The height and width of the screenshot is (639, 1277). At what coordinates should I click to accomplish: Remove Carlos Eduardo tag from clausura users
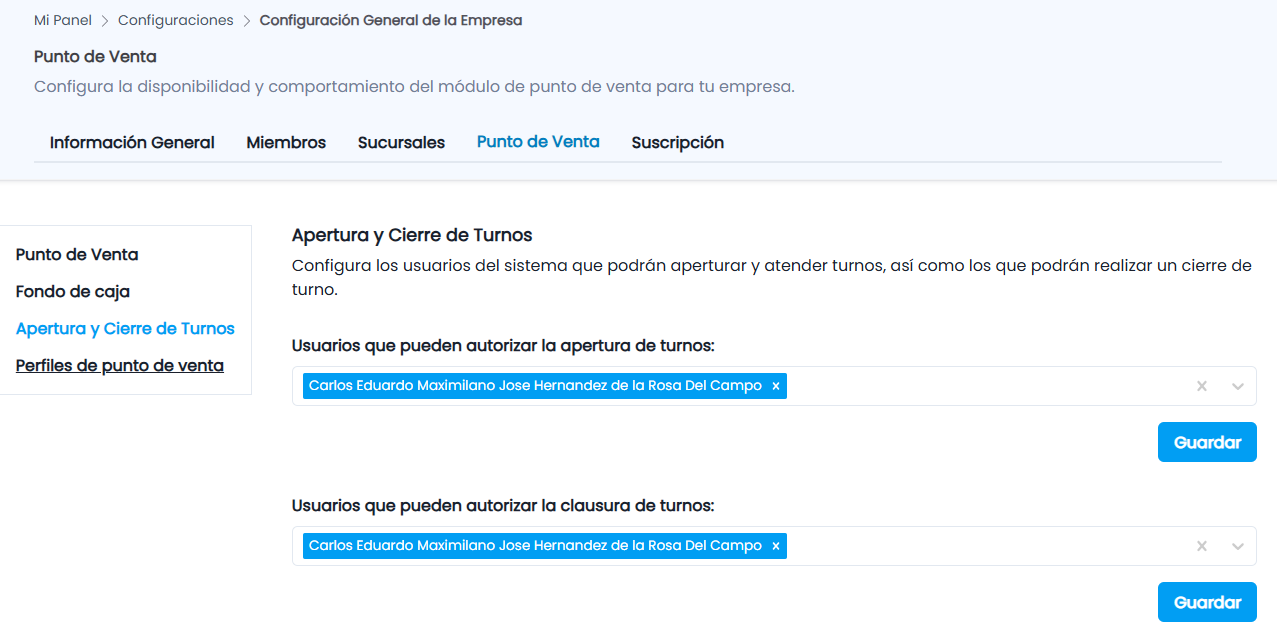coord(775,546)
